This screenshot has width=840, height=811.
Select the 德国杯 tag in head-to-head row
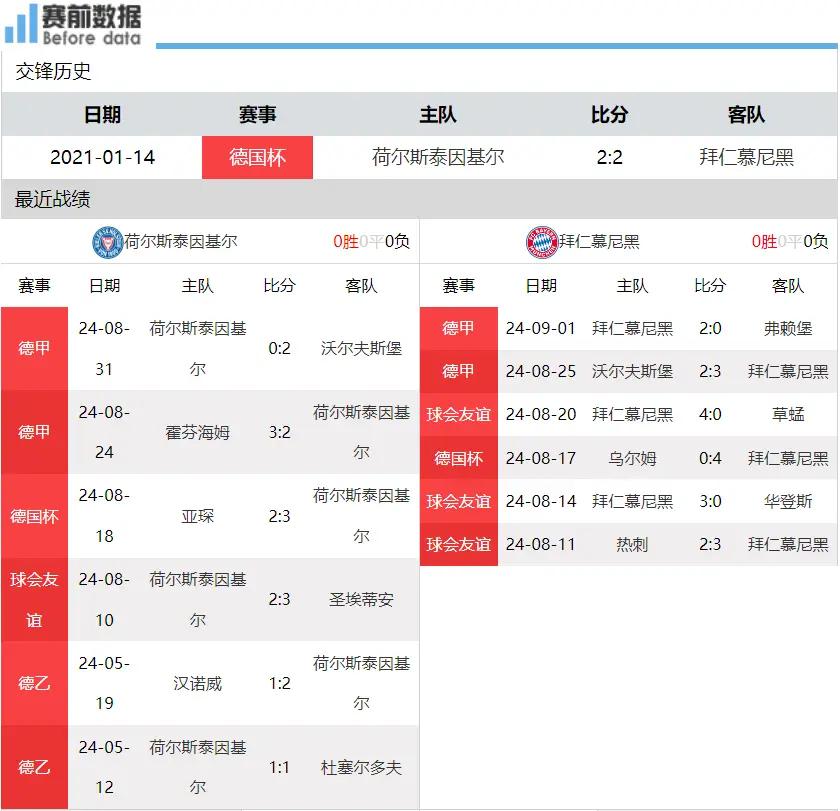pos(257,157)
